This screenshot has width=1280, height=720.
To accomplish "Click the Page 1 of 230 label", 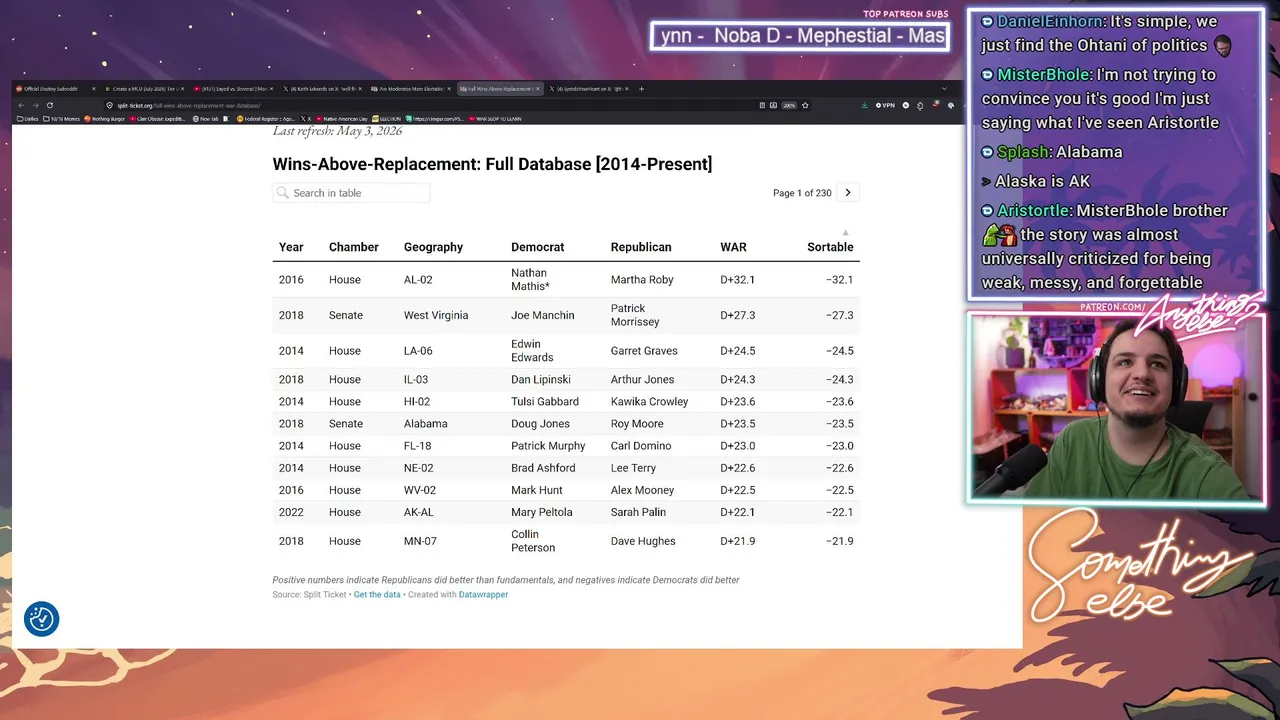I will [x=802, y=193].
